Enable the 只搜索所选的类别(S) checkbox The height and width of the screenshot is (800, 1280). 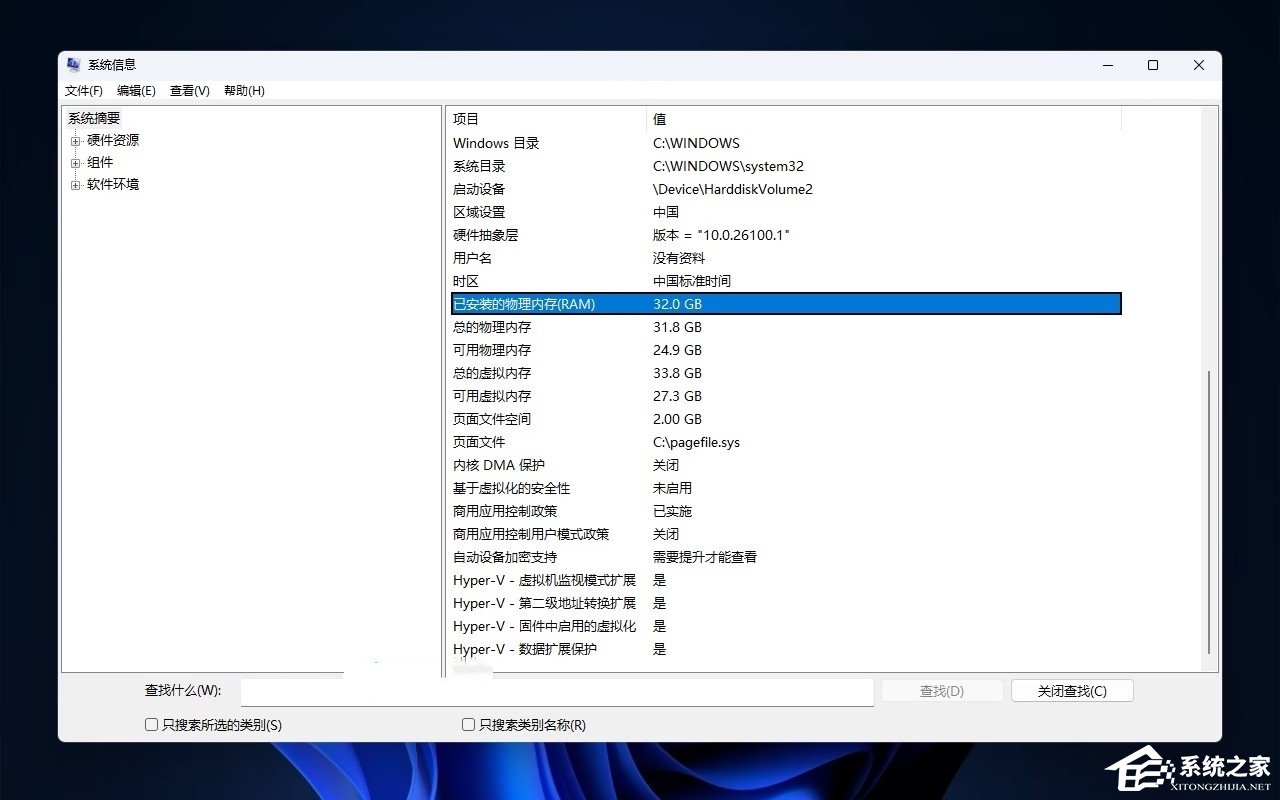pyautogui.click(x=151, y=724)
